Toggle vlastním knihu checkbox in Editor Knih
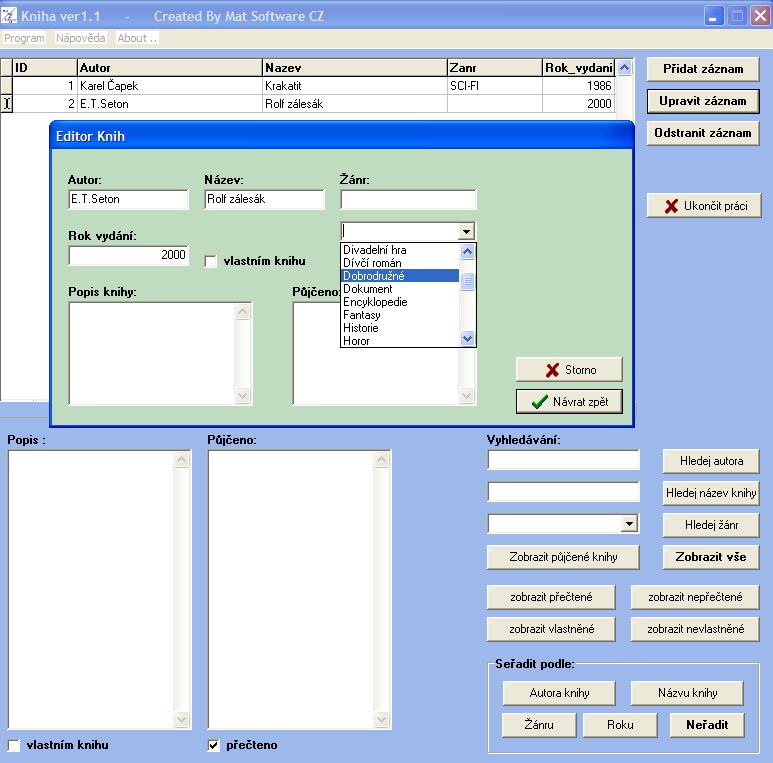Screen dimensions: 773x763 (x=211, y=262)
